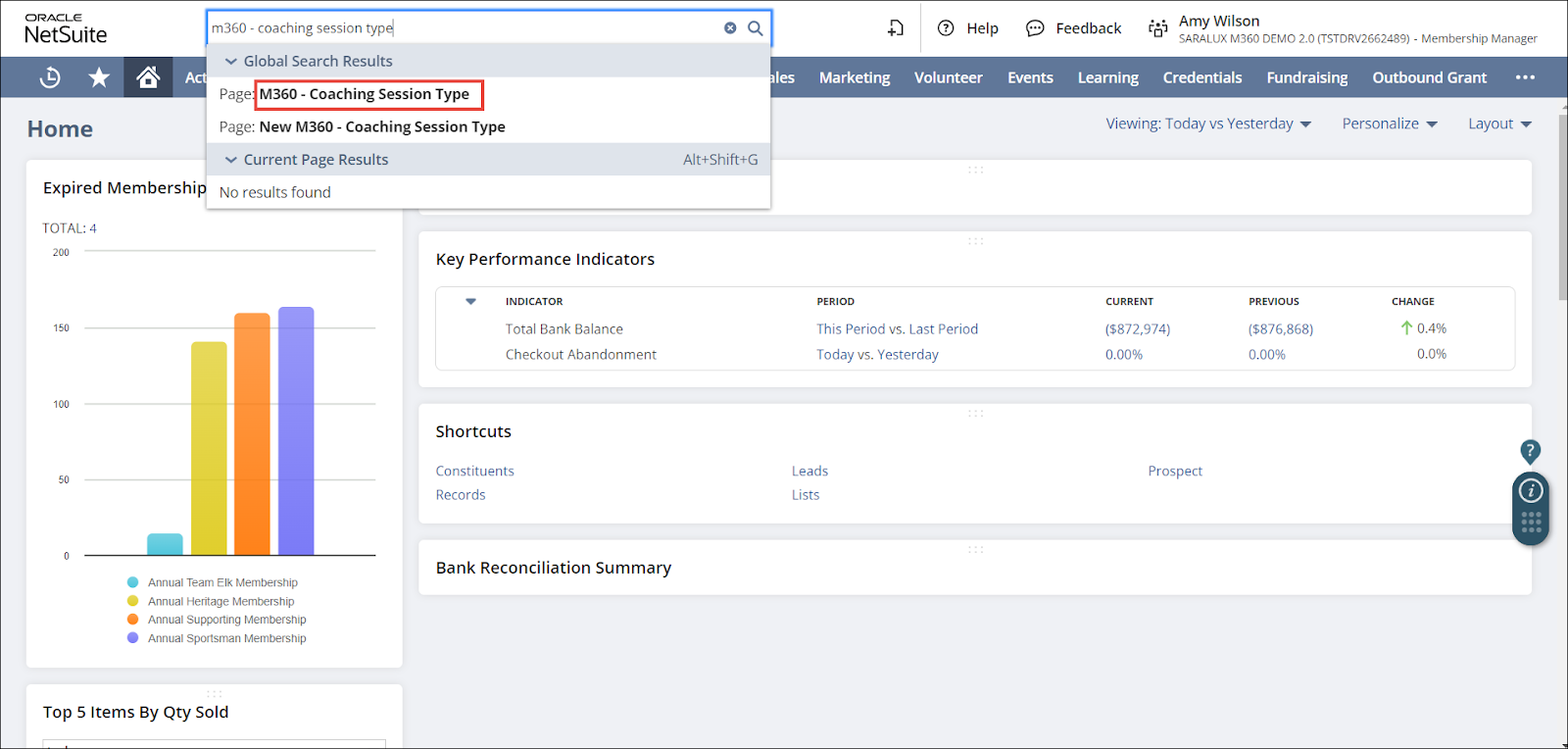Click the Recent Records clock icon
Image resolution: width=1568 pixels, height=749 pixels.
click(x=50, y=77)
